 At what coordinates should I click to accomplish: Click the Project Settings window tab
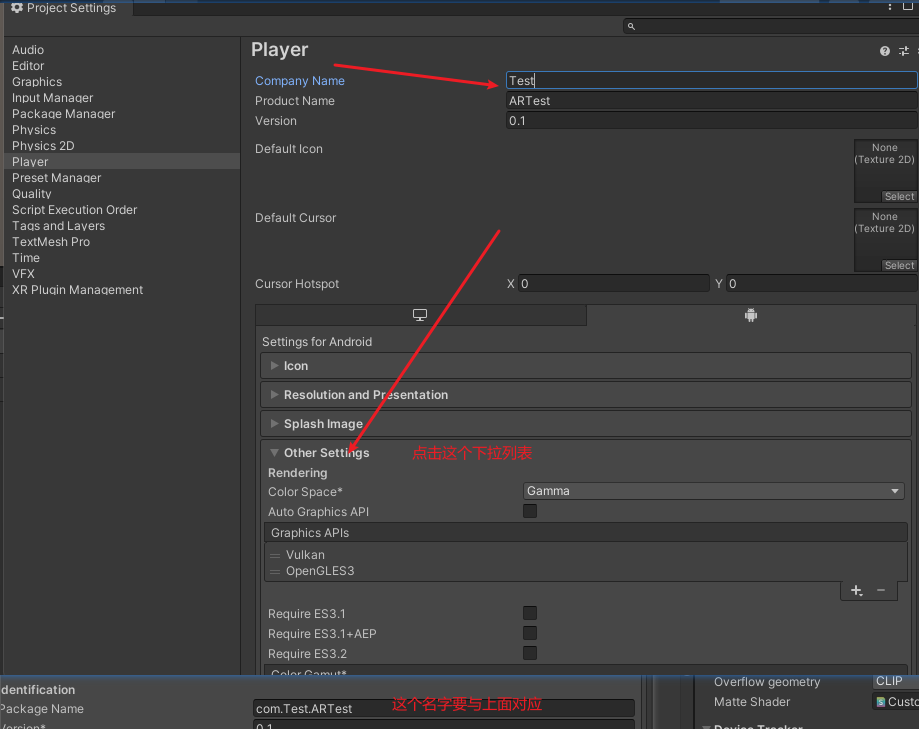69,8
